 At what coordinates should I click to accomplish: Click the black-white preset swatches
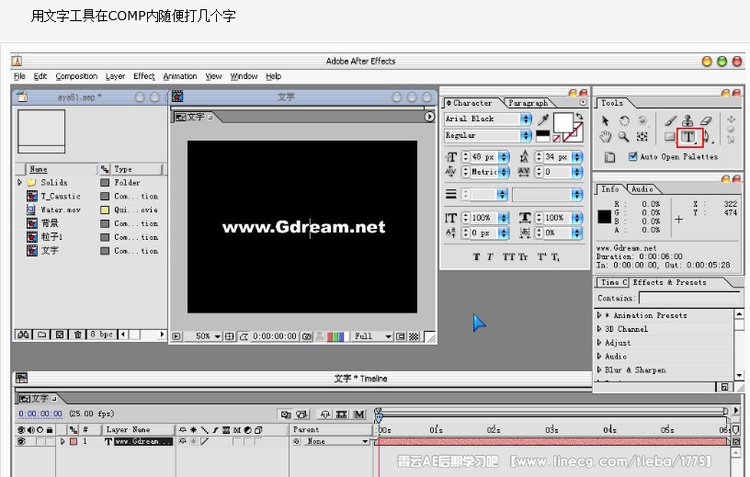[x=543, y=136]
